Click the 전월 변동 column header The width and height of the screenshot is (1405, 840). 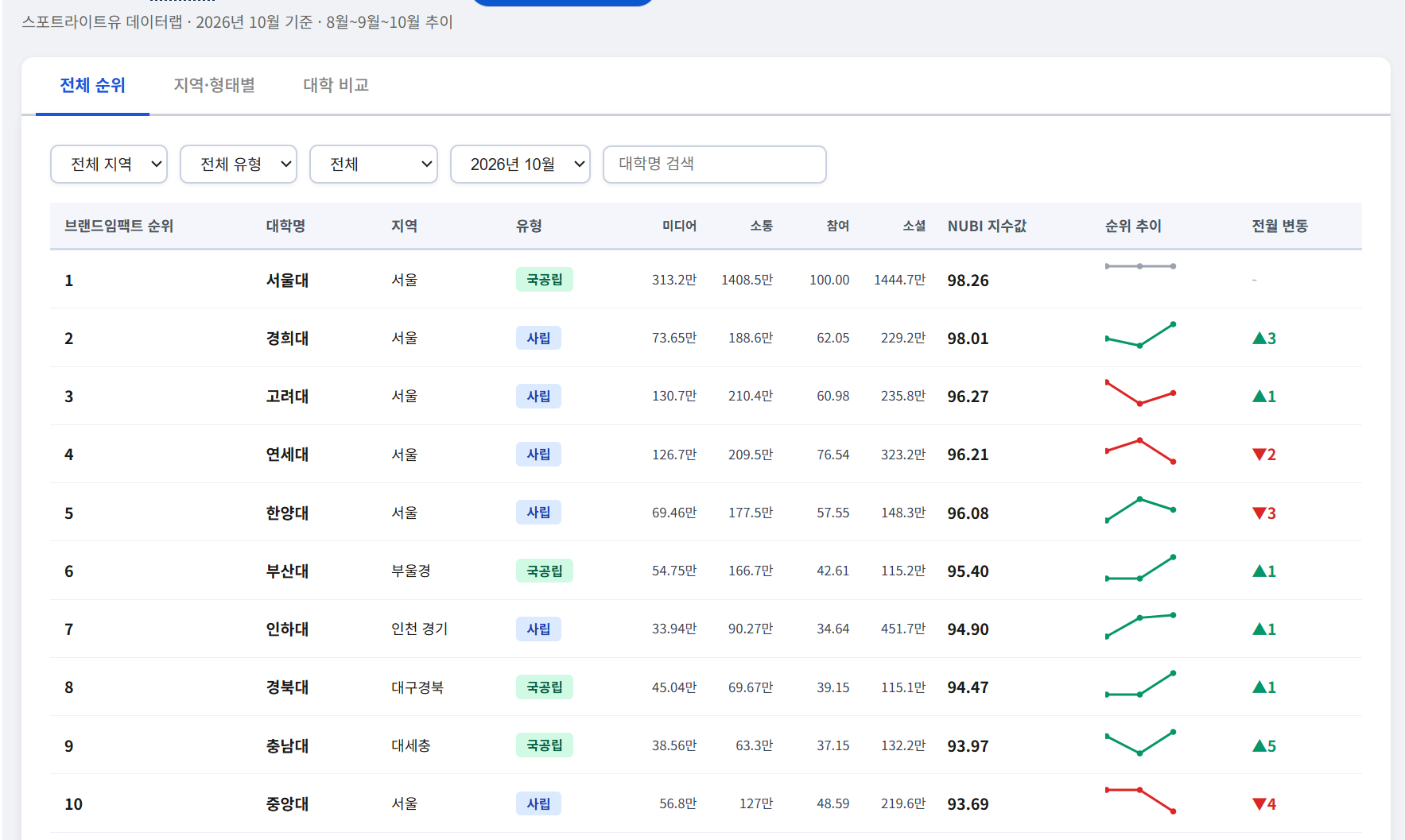(1280, 226)
